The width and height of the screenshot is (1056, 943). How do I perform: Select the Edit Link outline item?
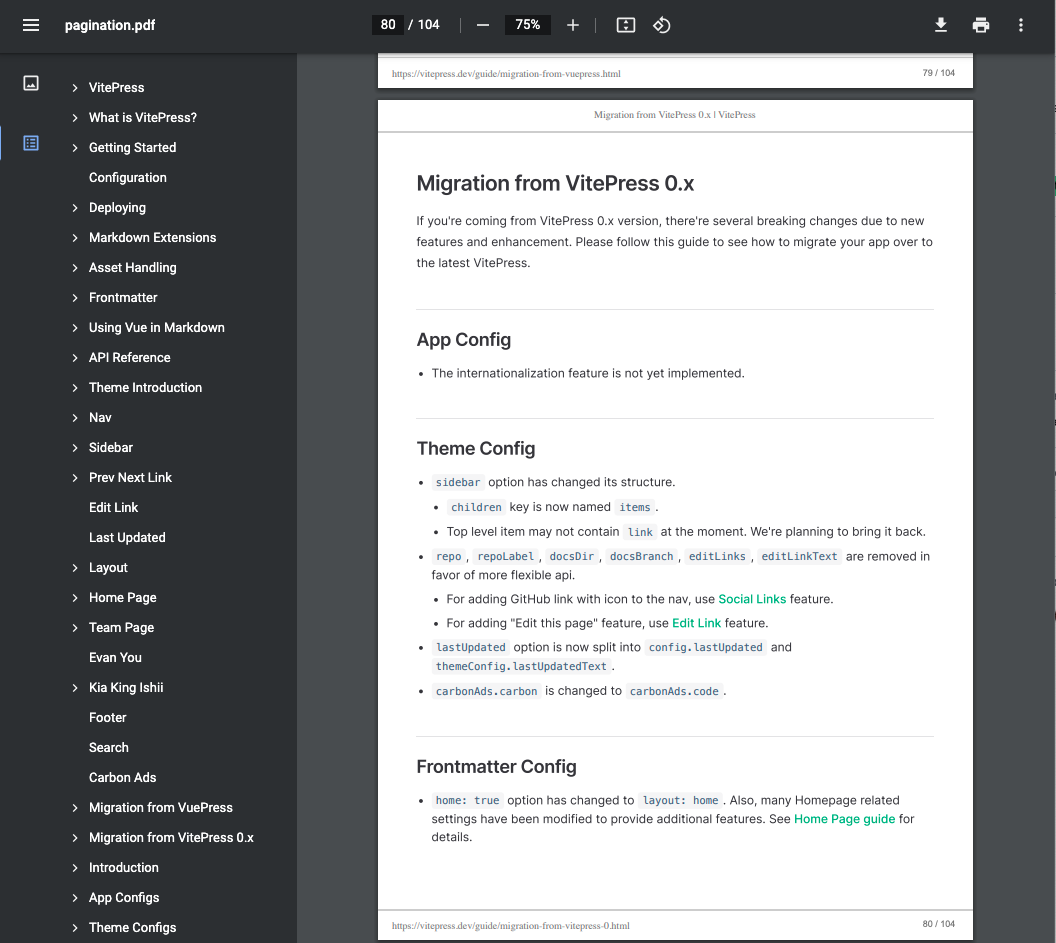tap(113, 507)
